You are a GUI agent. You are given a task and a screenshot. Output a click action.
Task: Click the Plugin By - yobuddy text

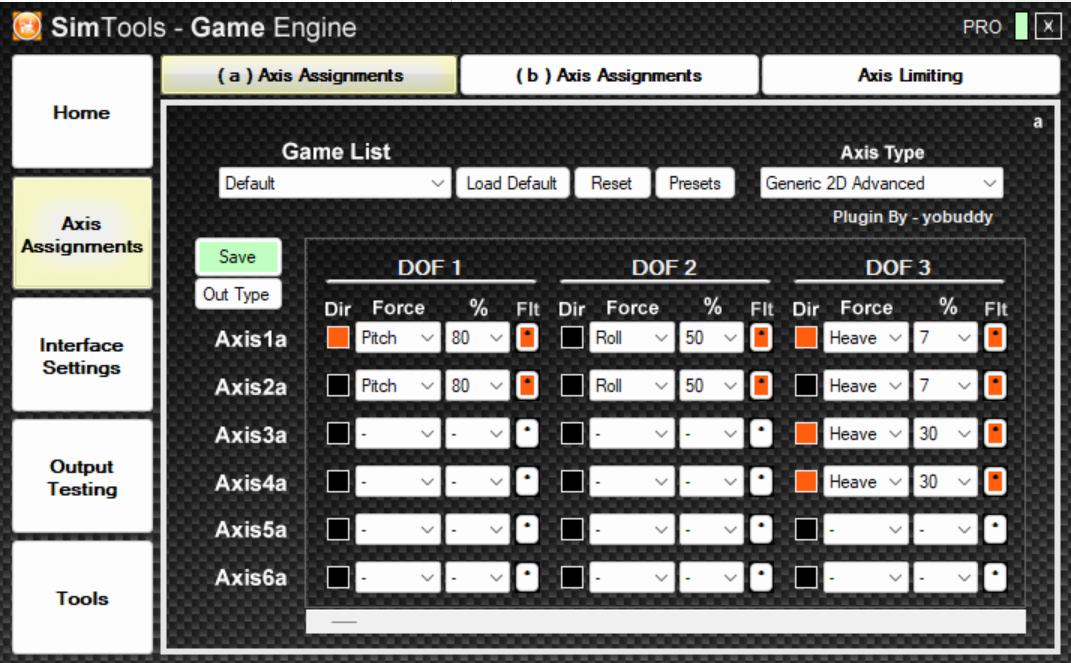click(x=912, y=217)
